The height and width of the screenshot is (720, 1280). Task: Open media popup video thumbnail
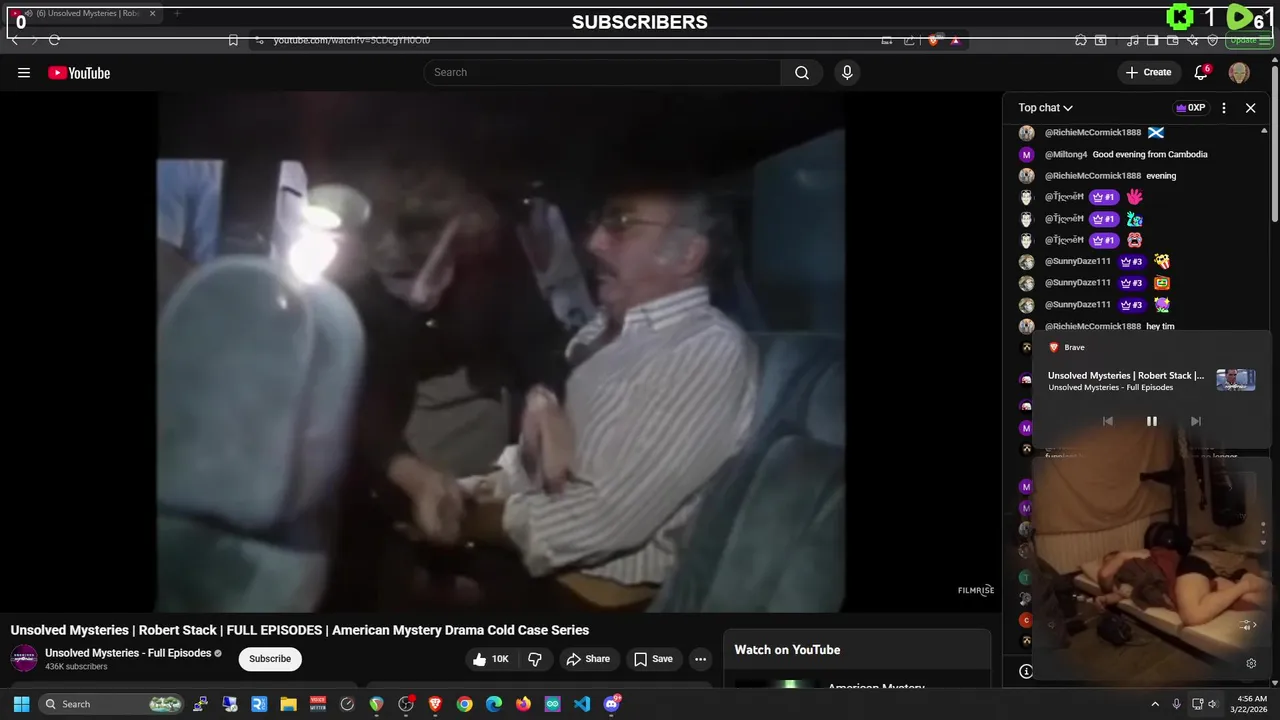(x=1235, y=380)
